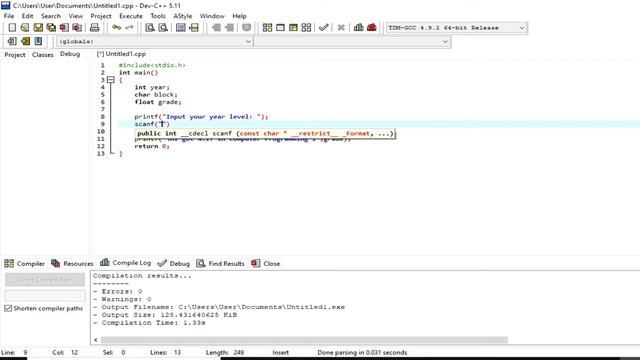Open the Help menu
640x360 pixels.
tap(239, 16)
